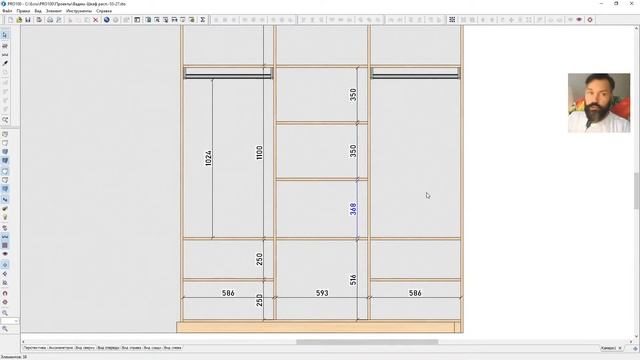This screenshot has width=640, height=360.
Task: Switch to the Вид сзади view tab
Action: click(152, 348)
